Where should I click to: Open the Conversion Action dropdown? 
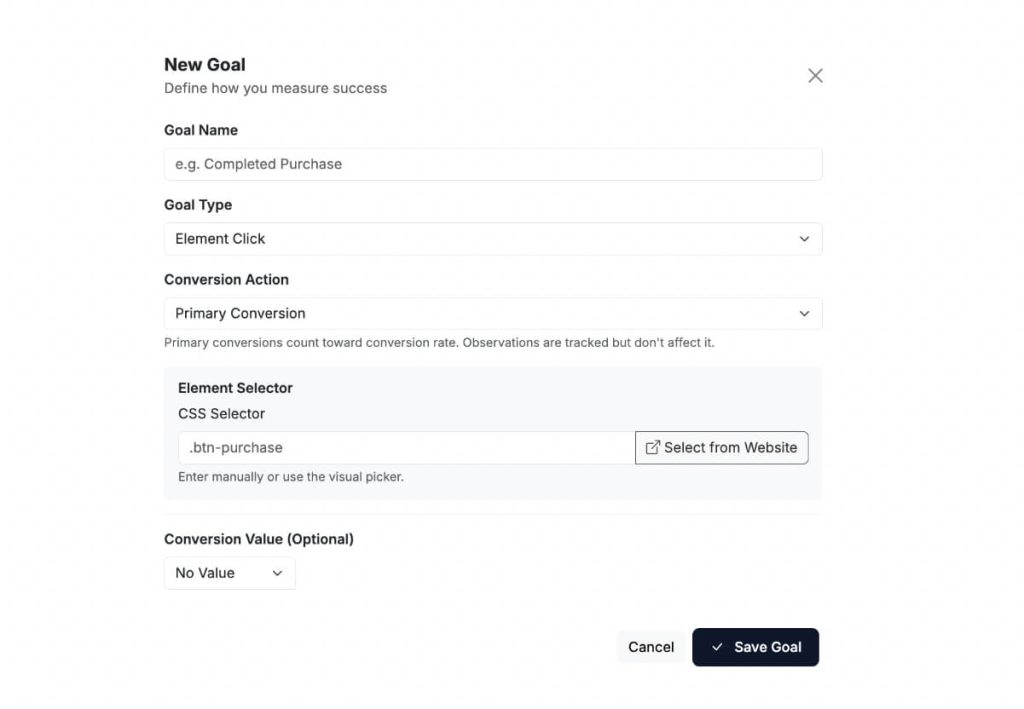[493, 313]
